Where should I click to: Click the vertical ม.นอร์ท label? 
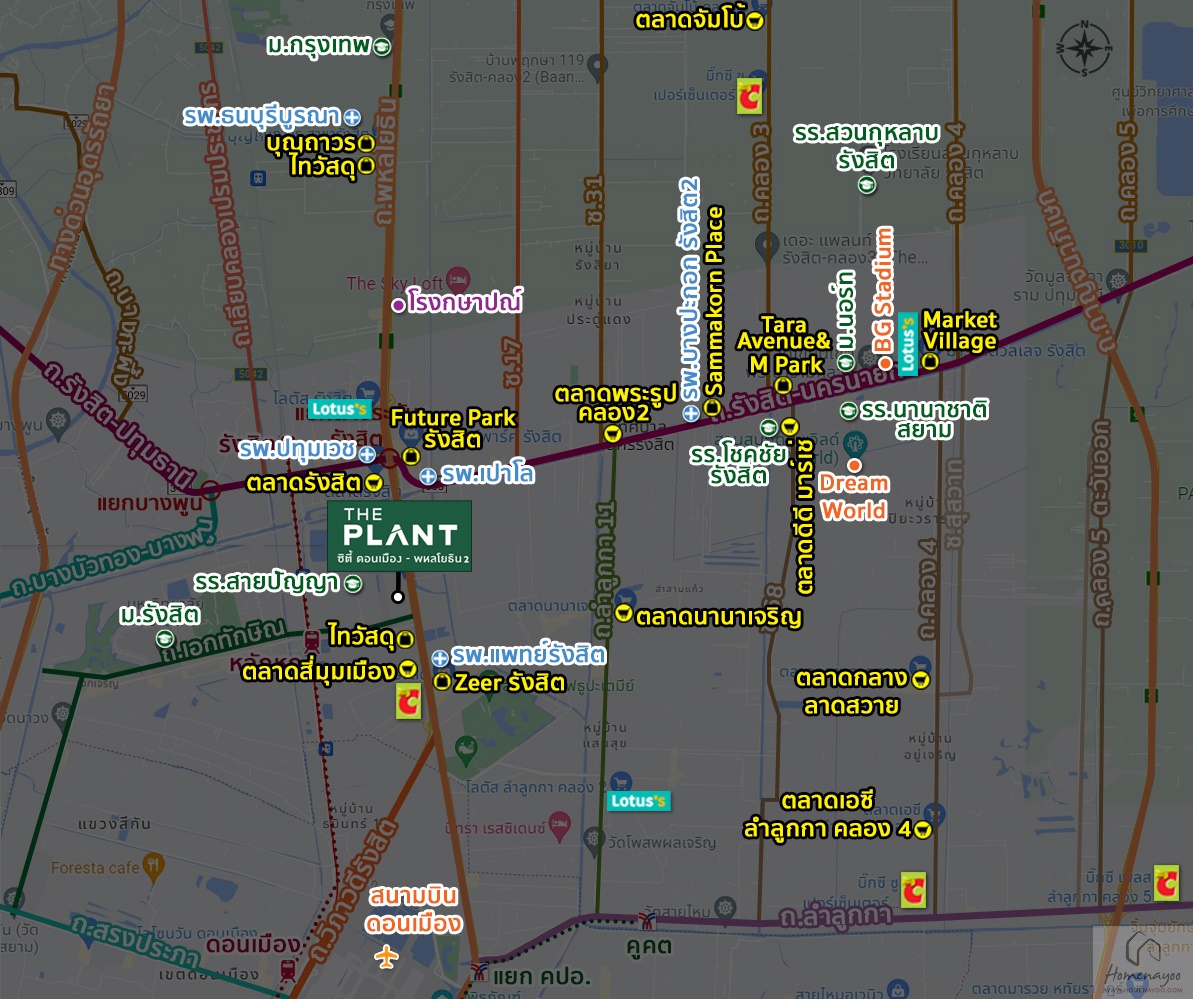846,312
